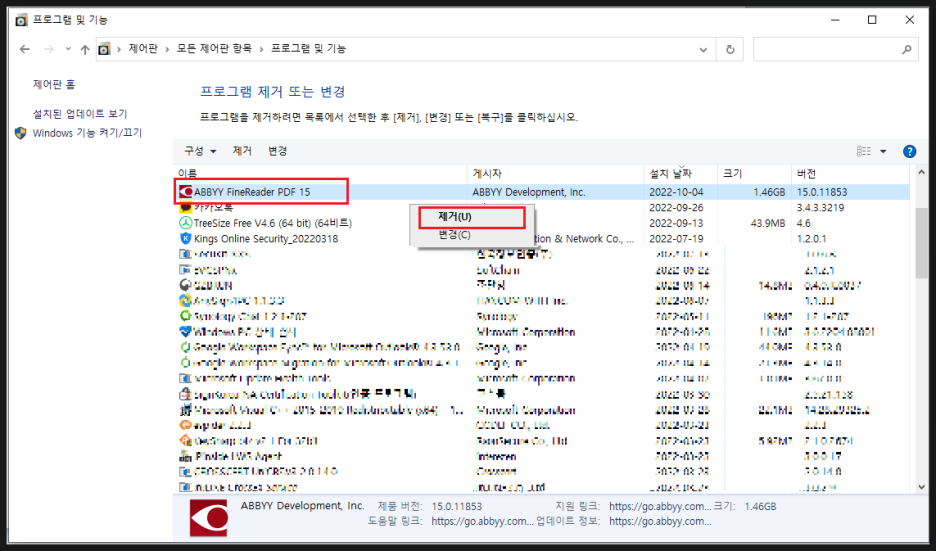
Task: Click the scrollbar down arrow
Action: point(921,487)
